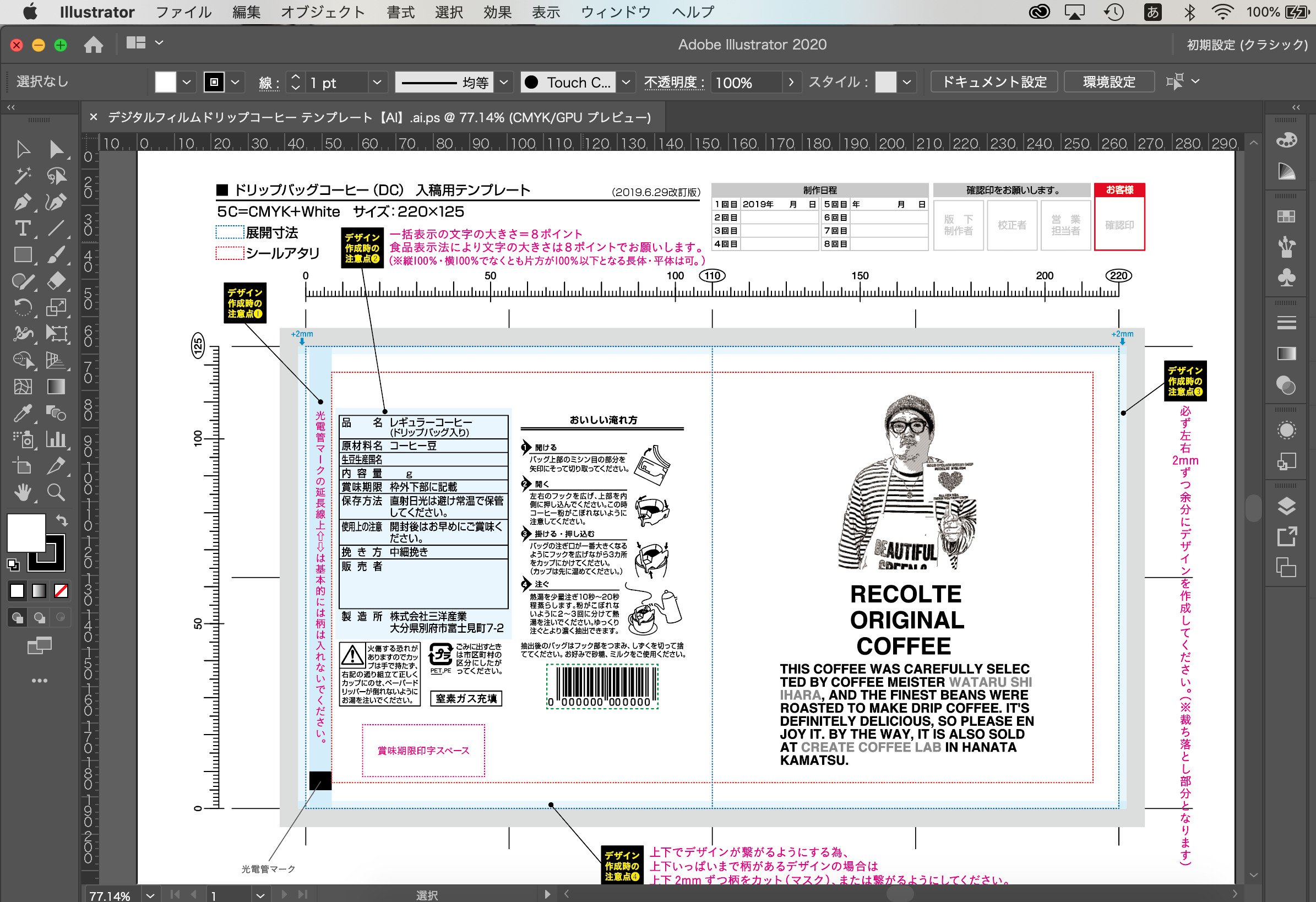Click 不透明度 label link
This screenshot has width=1316, height=902.
point(673,83)
